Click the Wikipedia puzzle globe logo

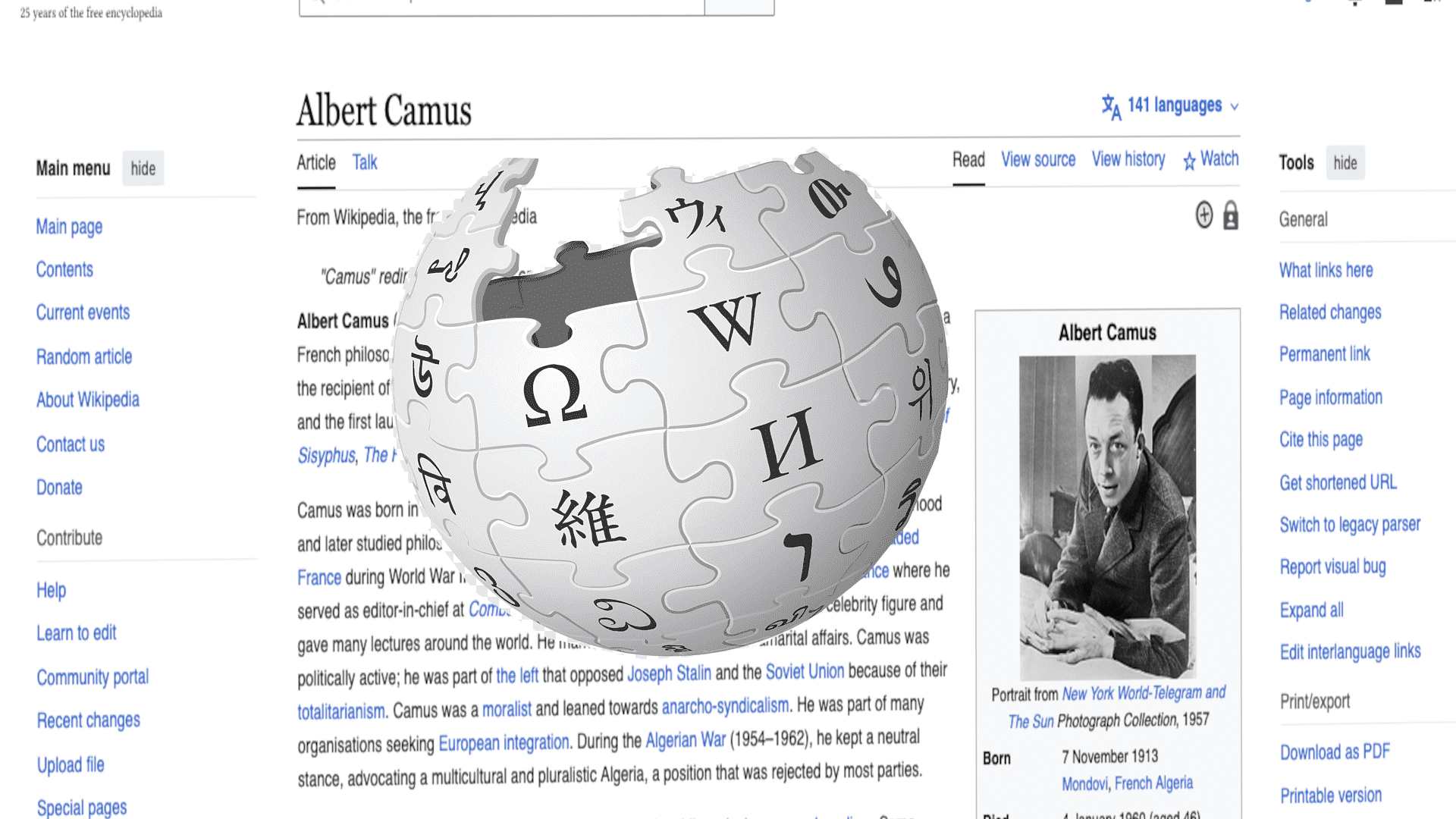click(x=671, y=402)
